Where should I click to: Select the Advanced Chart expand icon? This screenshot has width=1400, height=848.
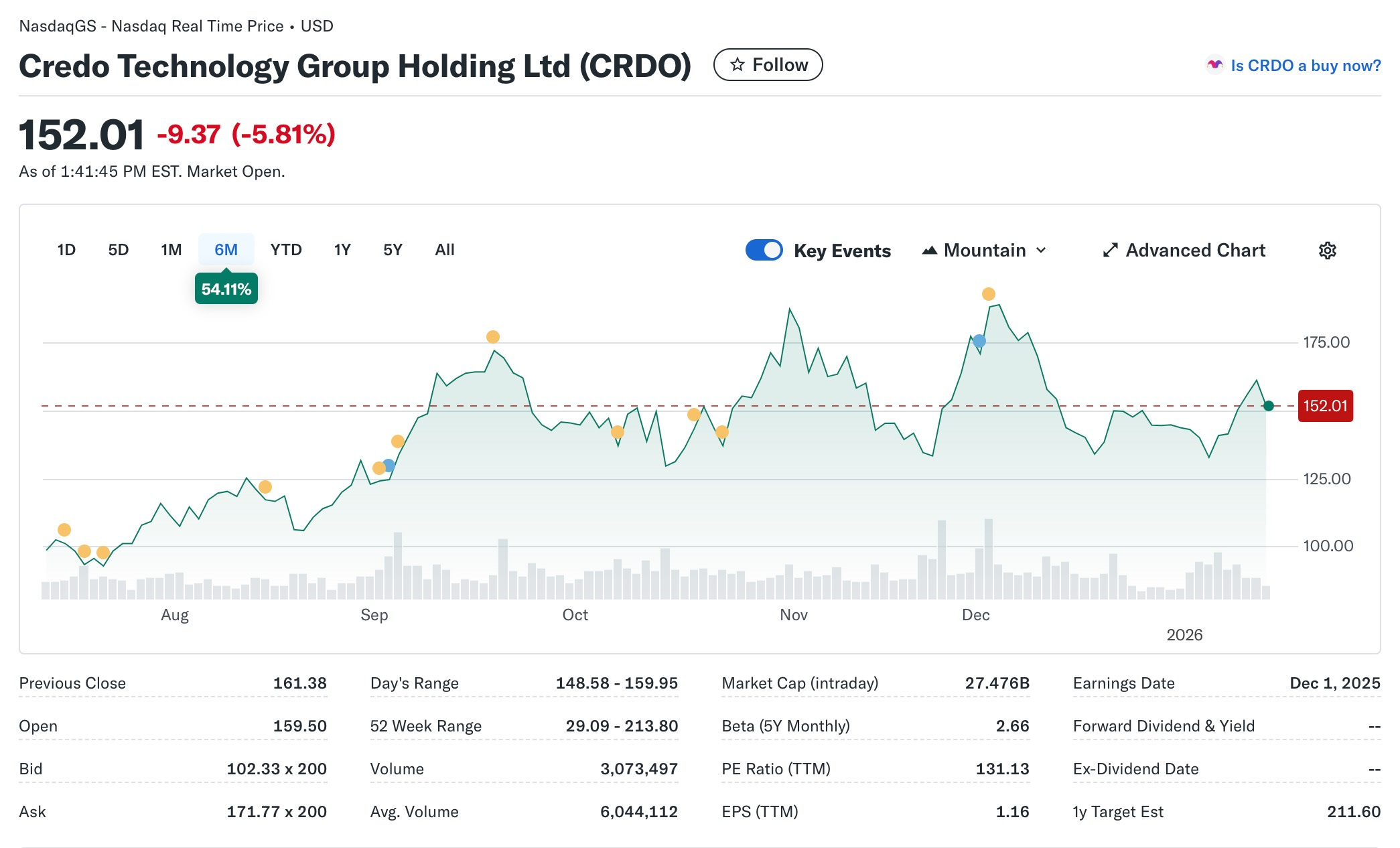click(1111, 249)
